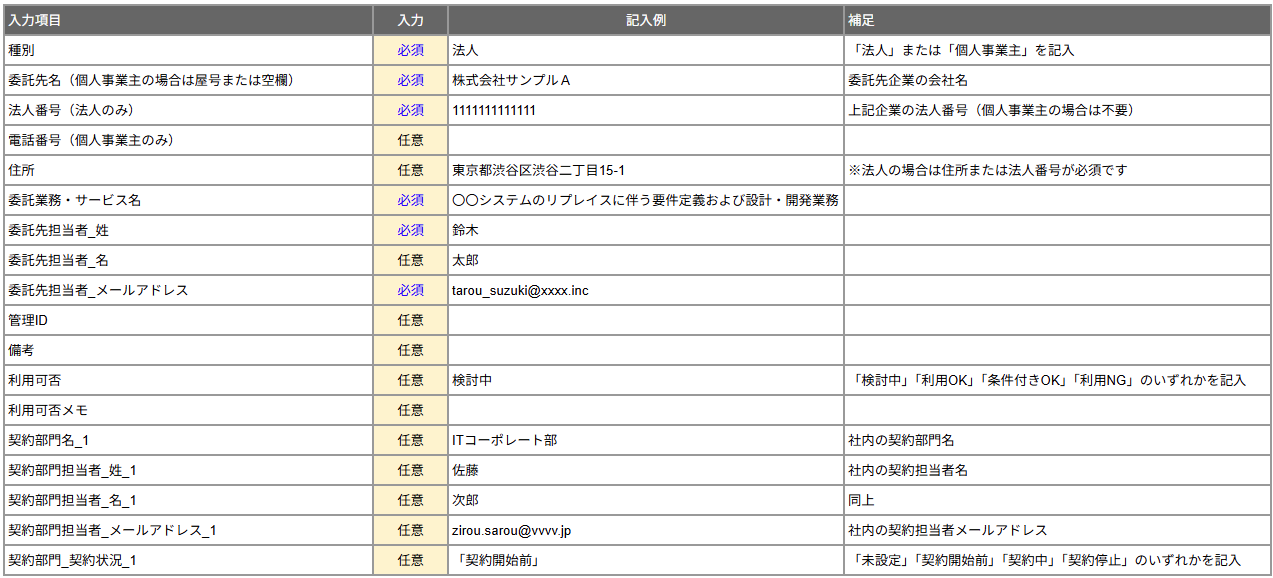
Task: Click the example given name 太郎
Action: click(x=465, y=260)
